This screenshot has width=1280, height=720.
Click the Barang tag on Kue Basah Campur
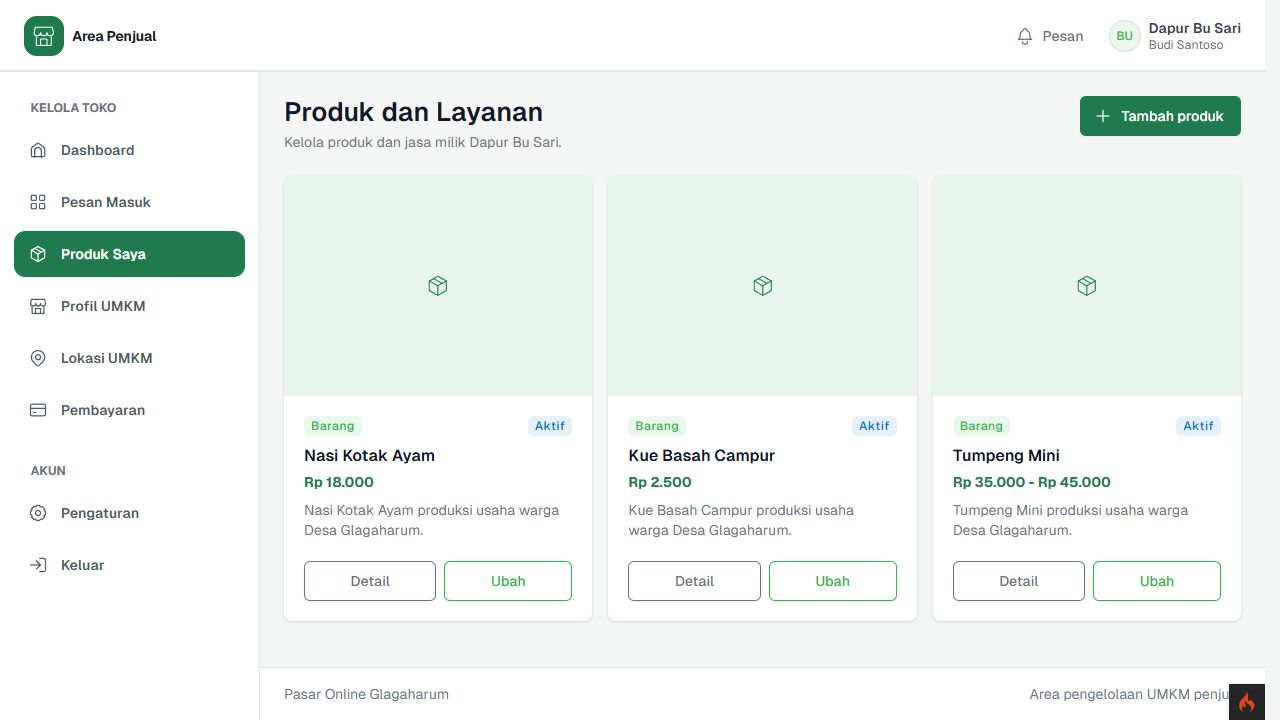pyautogui.click(x=657, y=426)
